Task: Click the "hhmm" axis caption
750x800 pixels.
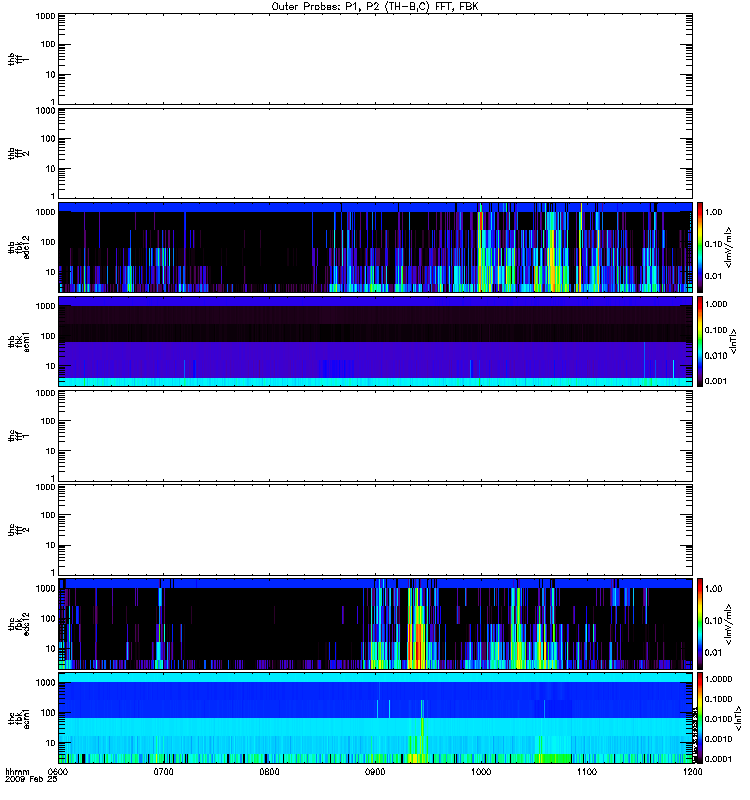Action: 17,772
